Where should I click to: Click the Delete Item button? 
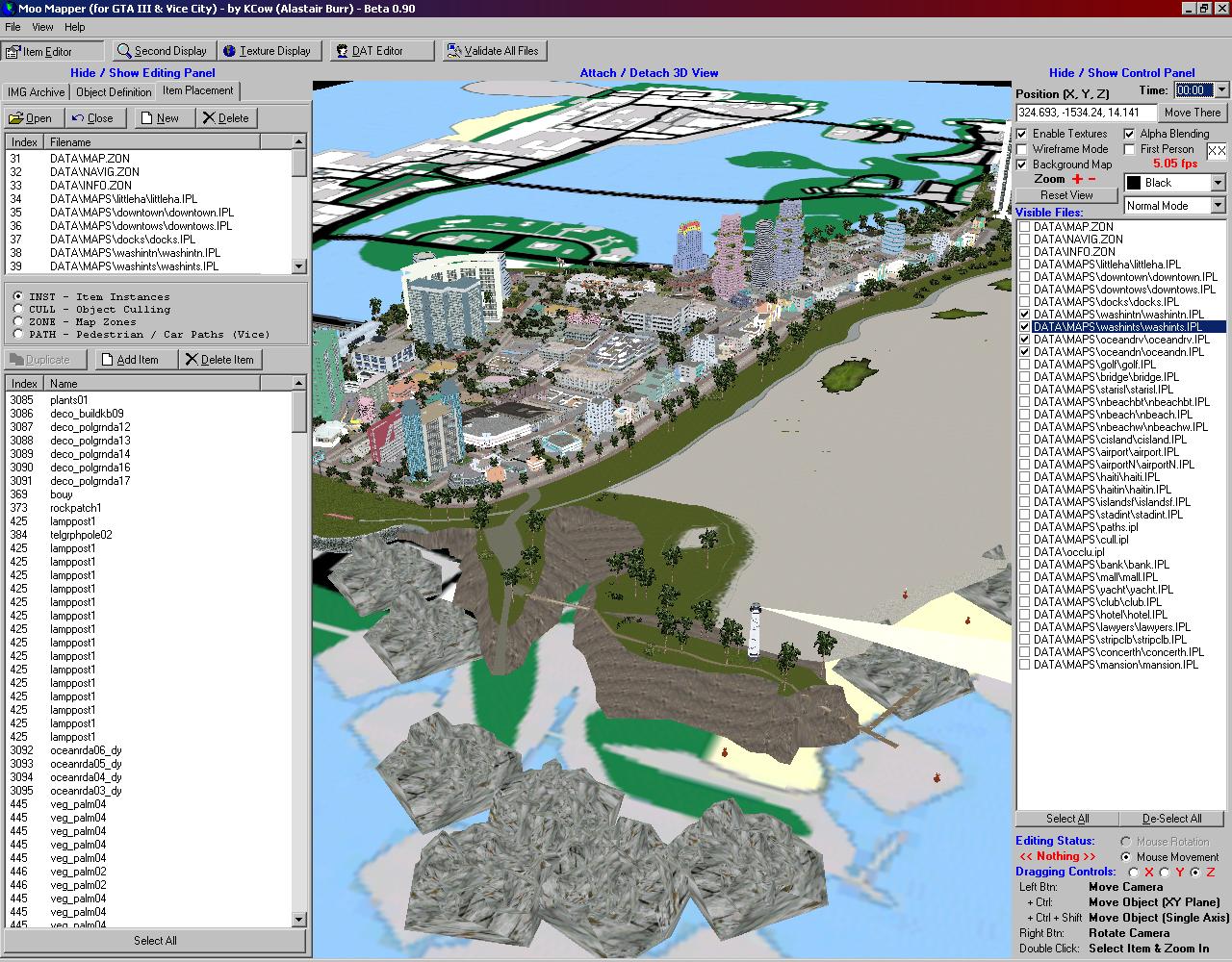click(220, 360)
